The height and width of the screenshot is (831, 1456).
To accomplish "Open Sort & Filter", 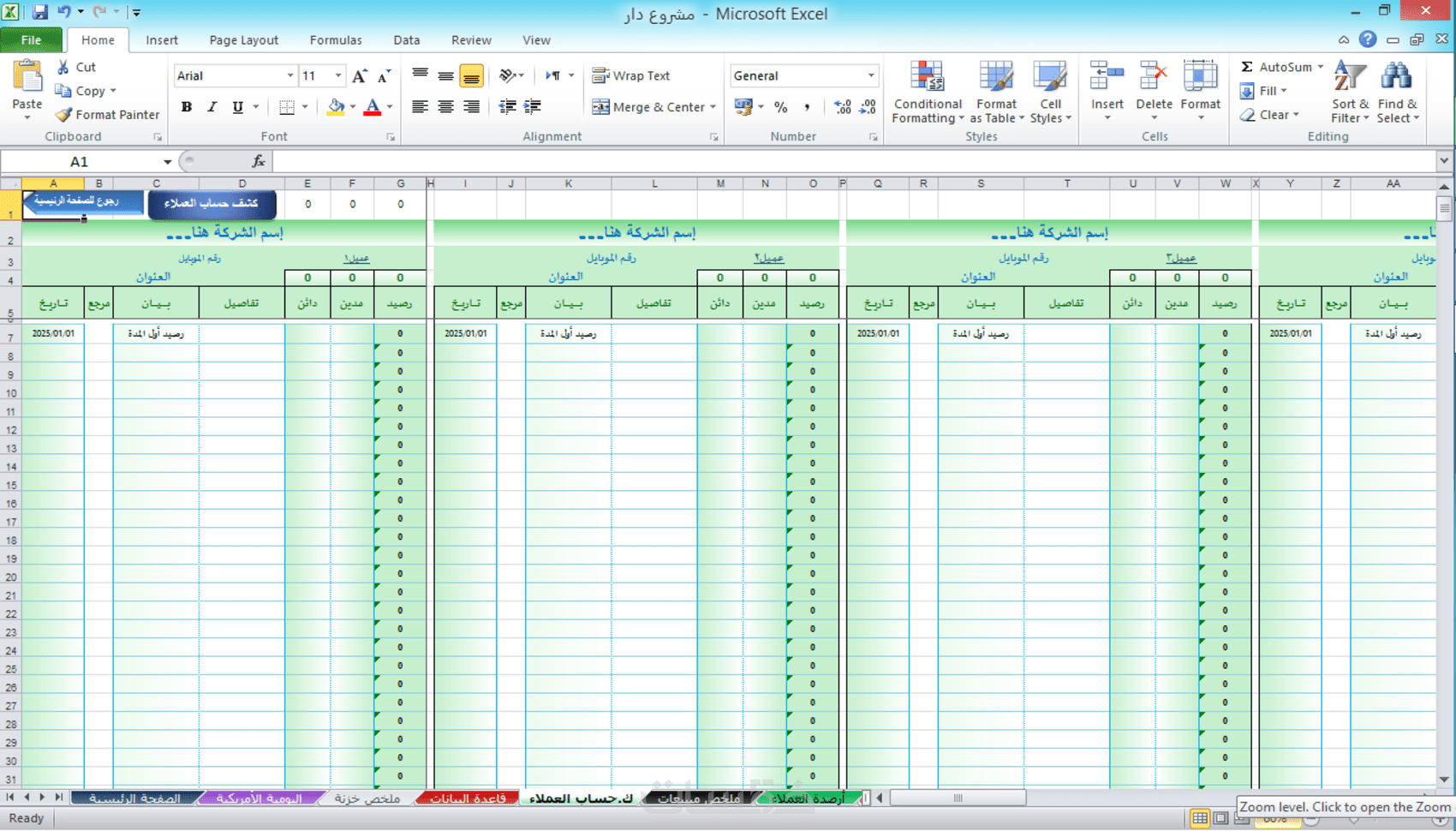I will click(x=1350, y=93).
